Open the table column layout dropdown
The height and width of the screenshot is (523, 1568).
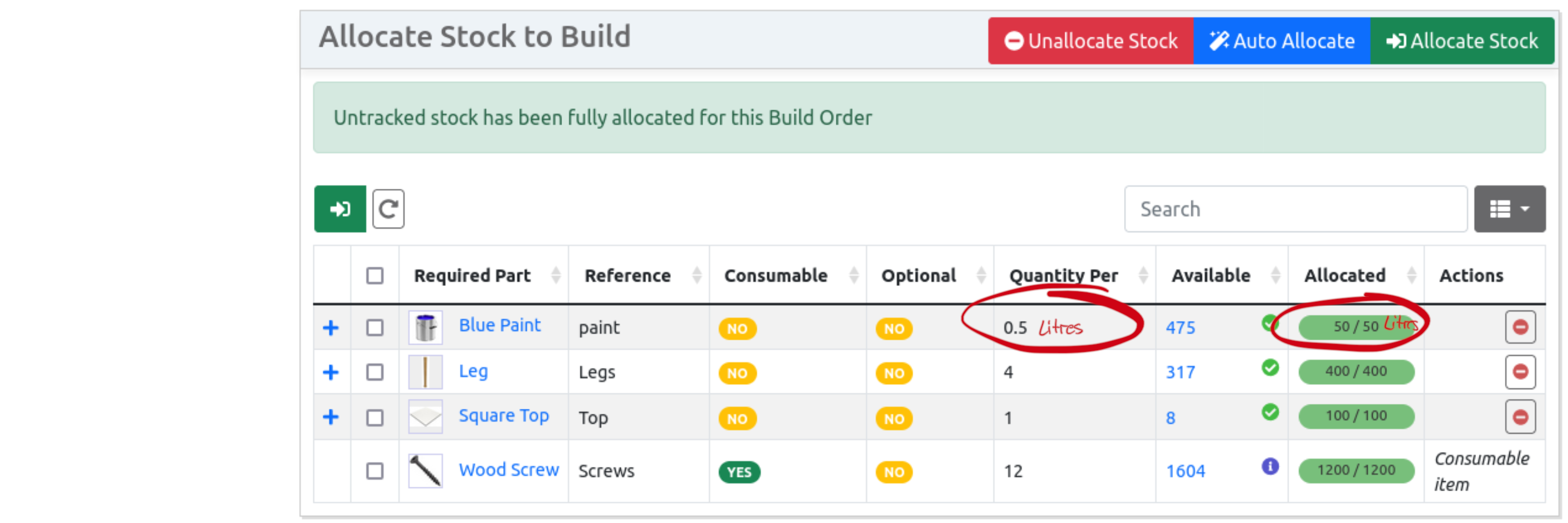coord(1510,209)
